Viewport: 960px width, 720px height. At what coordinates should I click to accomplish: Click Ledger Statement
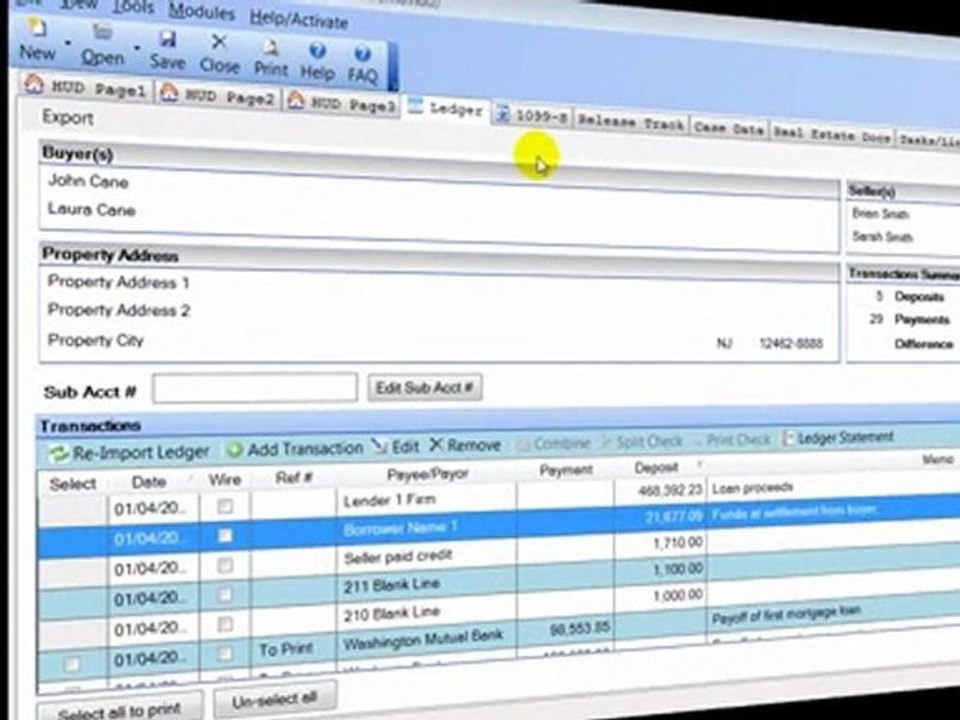(x=839, y=438)
